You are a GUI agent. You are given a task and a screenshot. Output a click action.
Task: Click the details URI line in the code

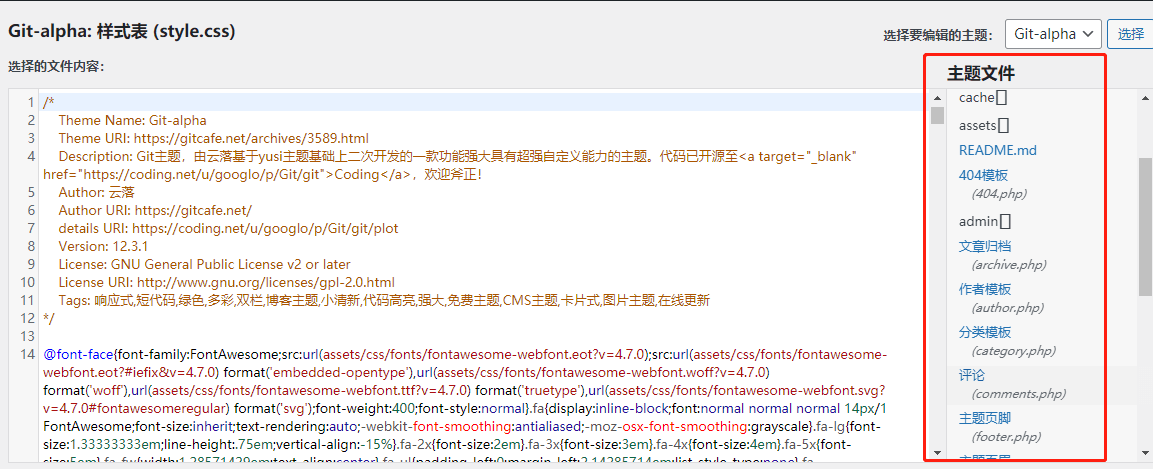[x=228, y=229]
